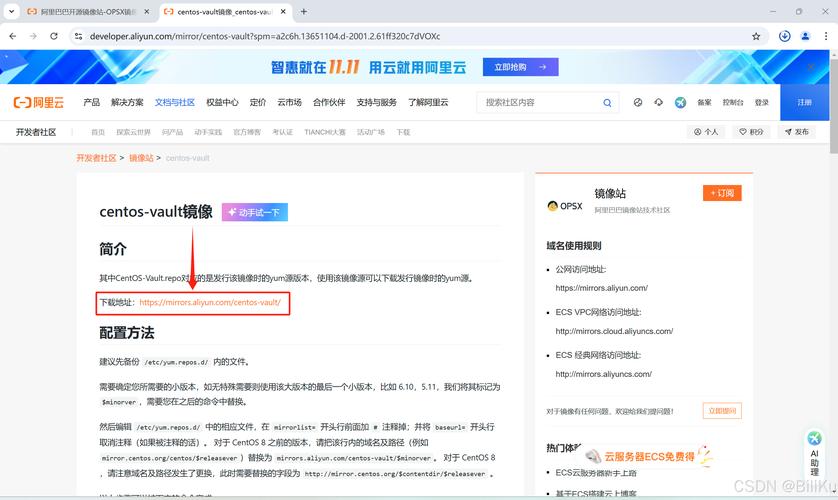
Task: Click the 立即提问 button
Action: coord(722,411)
